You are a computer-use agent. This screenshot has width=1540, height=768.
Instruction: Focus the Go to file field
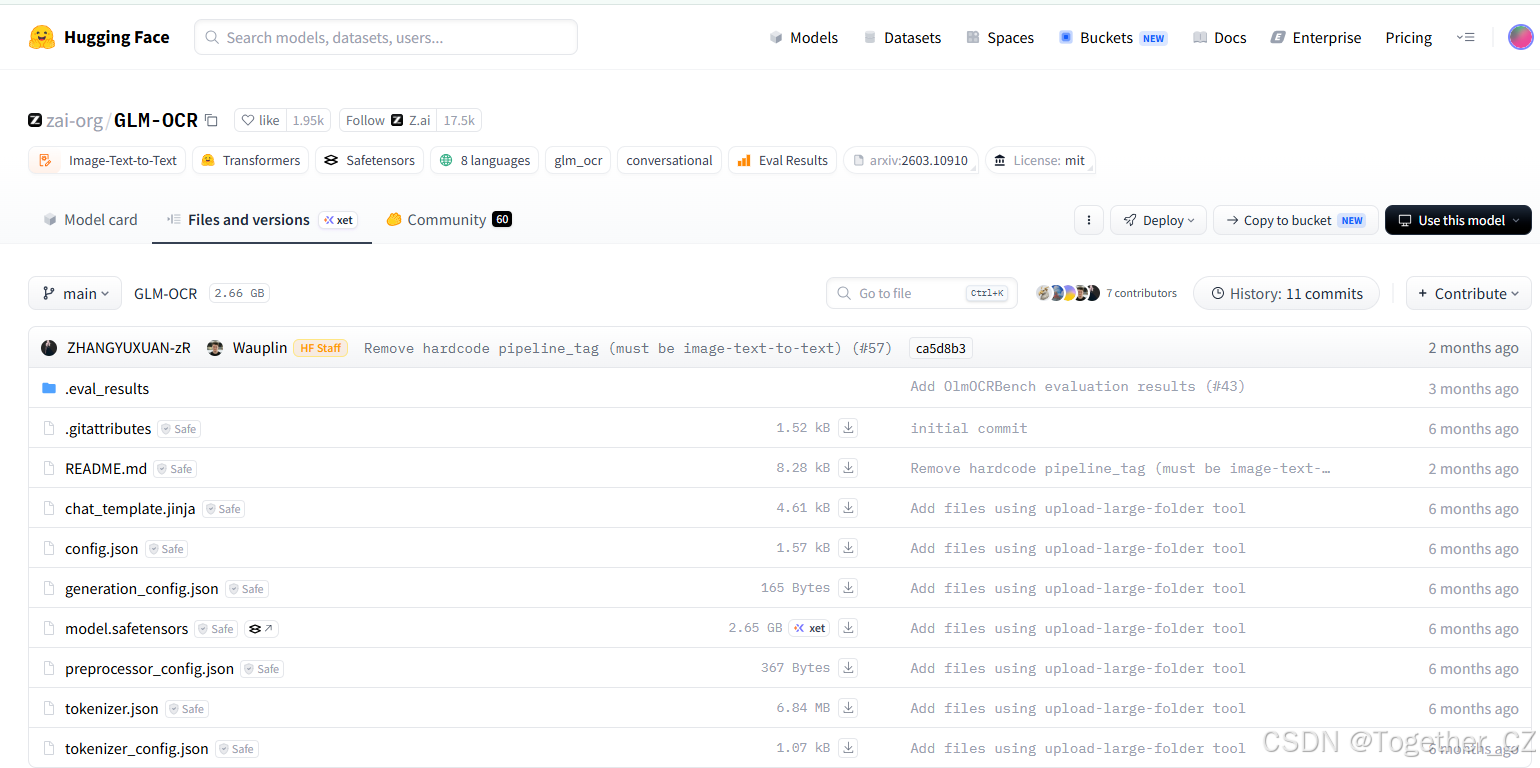click(x=922, y=293)
